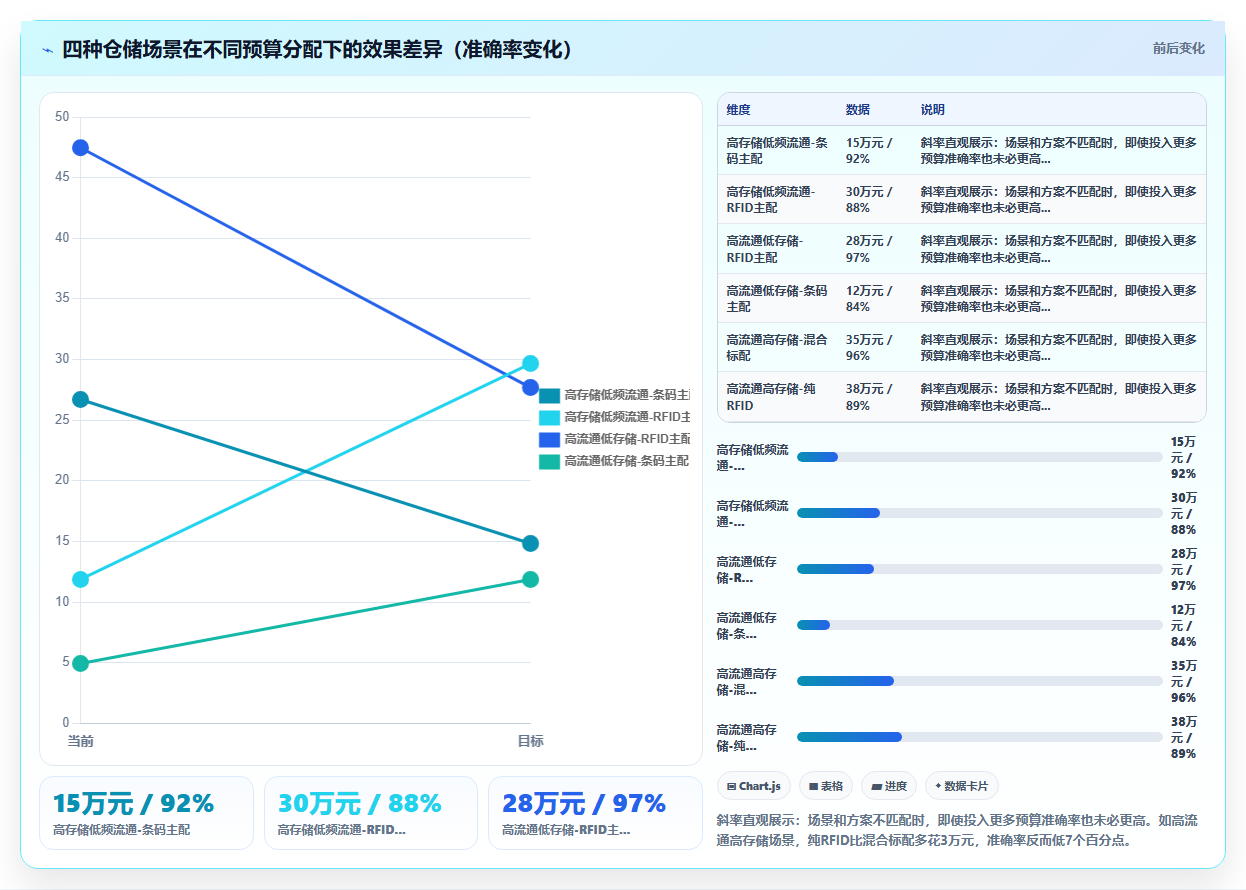The width and height of the screenshot is (1246, 890).
Task: Select the 高流通高存储-混合标配 table cell
Action: (777, 347)
